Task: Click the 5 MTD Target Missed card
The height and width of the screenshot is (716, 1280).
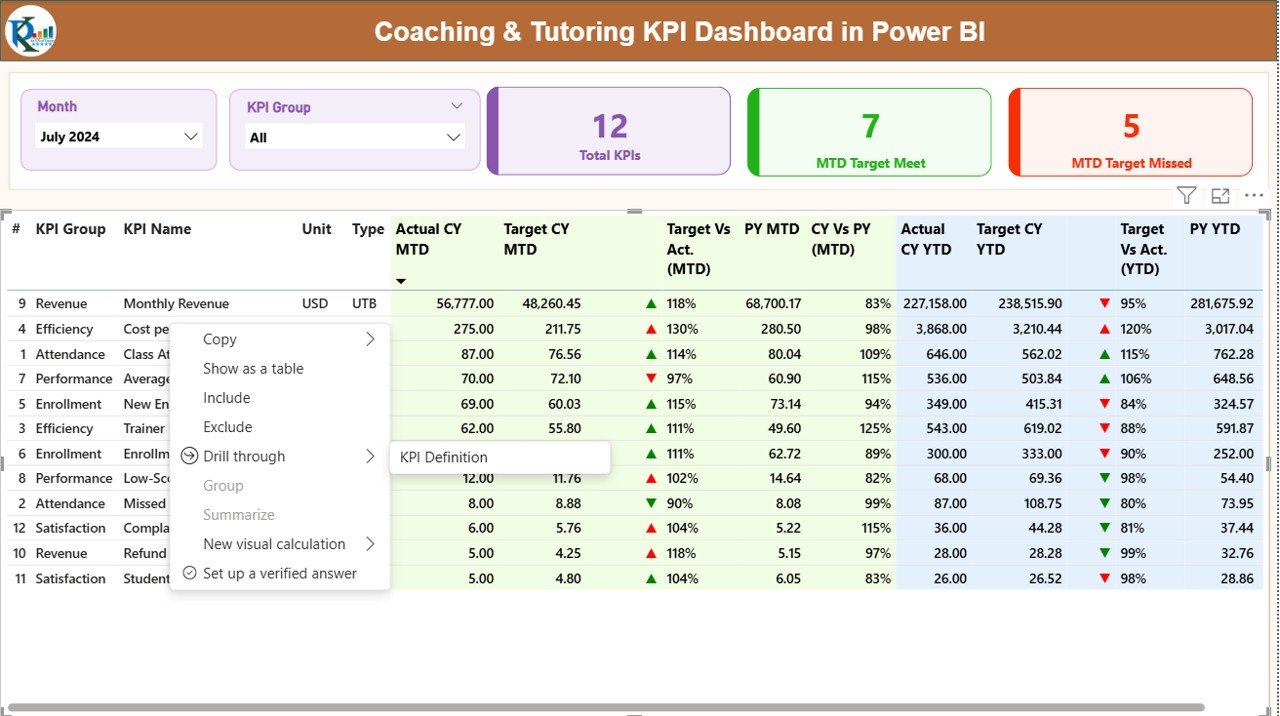Action: pos(1129,131)
